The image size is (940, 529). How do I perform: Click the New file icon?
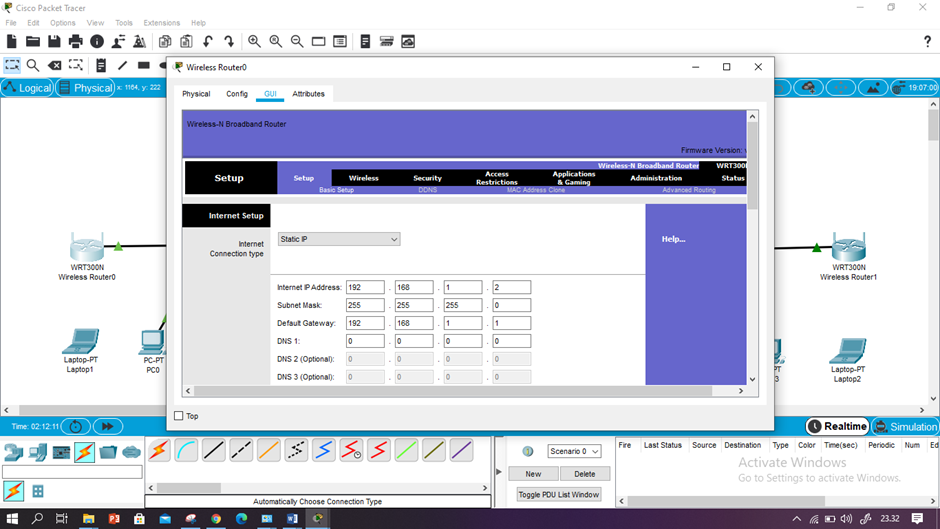[x=12, y=41]
